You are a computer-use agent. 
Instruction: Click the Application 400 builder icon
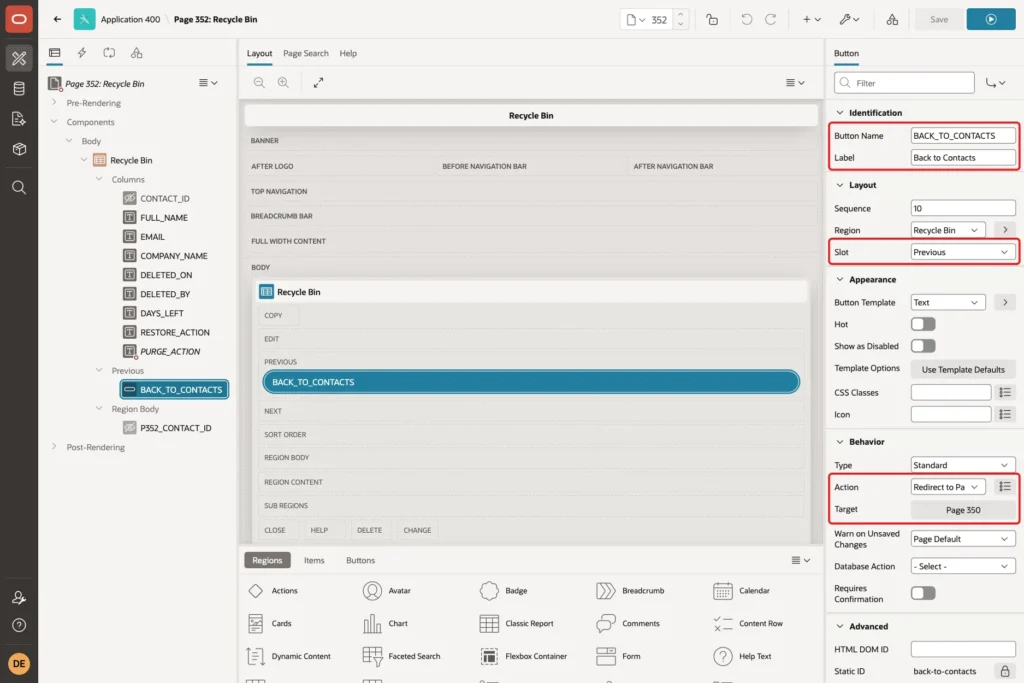(84, 19)
